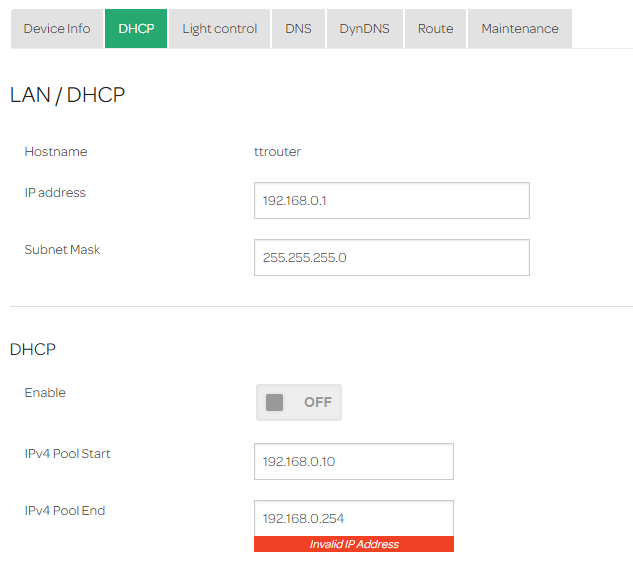Image resolution: width=633 pixels, height=577 pixels.
Task: Click the Hostname label
Action: click(56, 152)
